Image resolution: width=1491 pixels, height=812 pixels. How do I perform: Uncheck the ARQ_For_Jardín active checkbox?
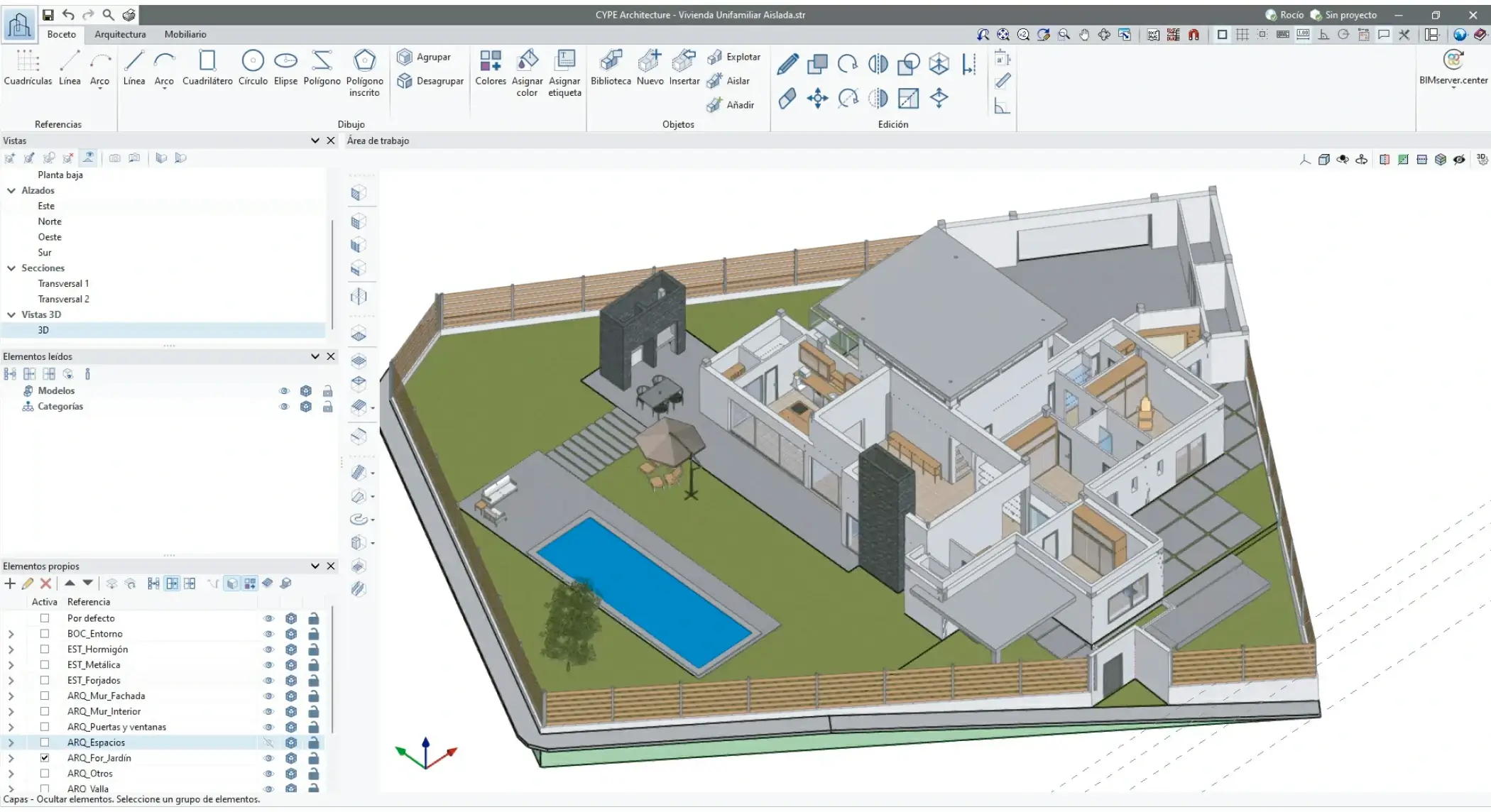point(45,758)
